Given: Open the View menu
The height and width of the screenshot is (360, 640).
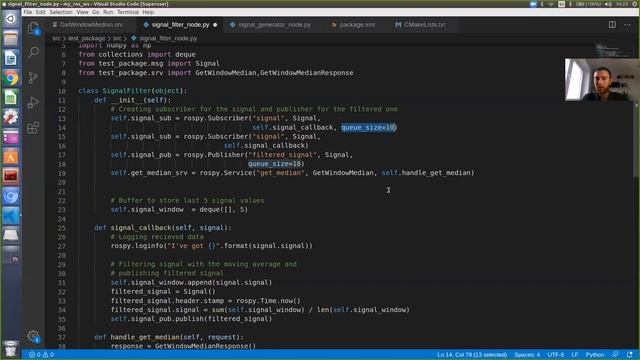Looking at the screenshot, I should click(x=82, y=12).
